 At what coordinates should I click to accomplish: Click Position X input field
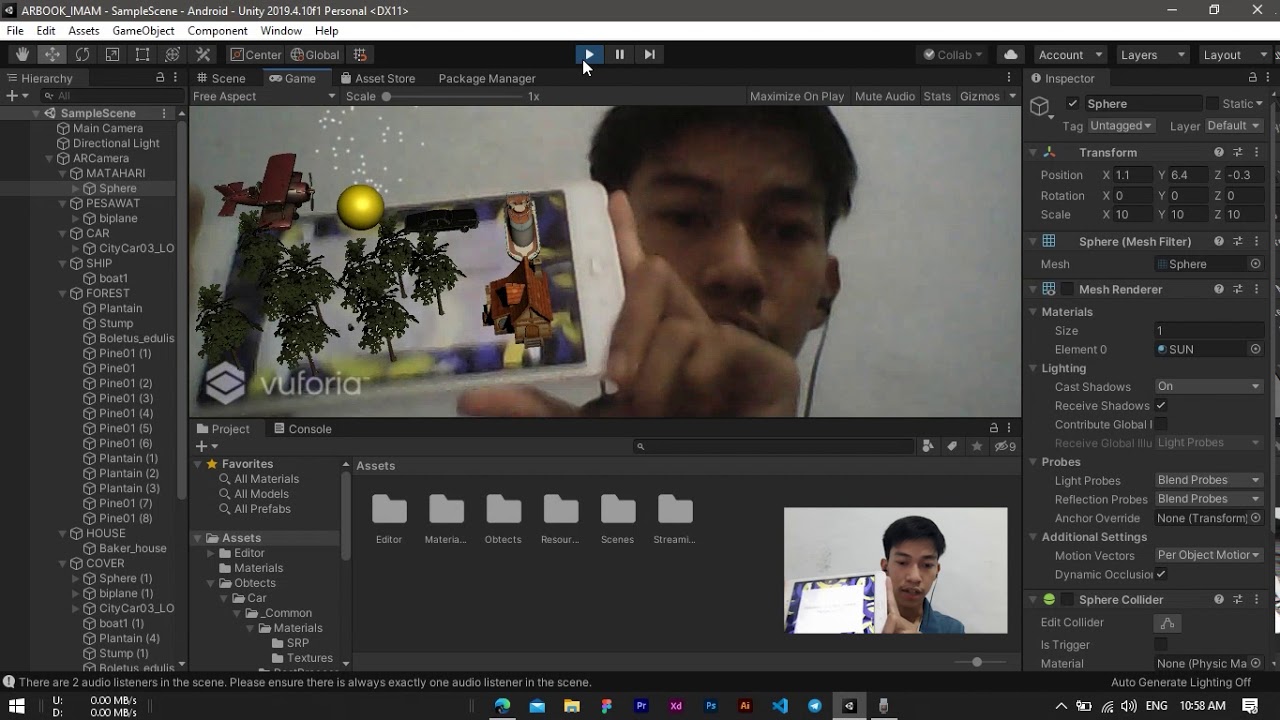(x=1134, y=175)
